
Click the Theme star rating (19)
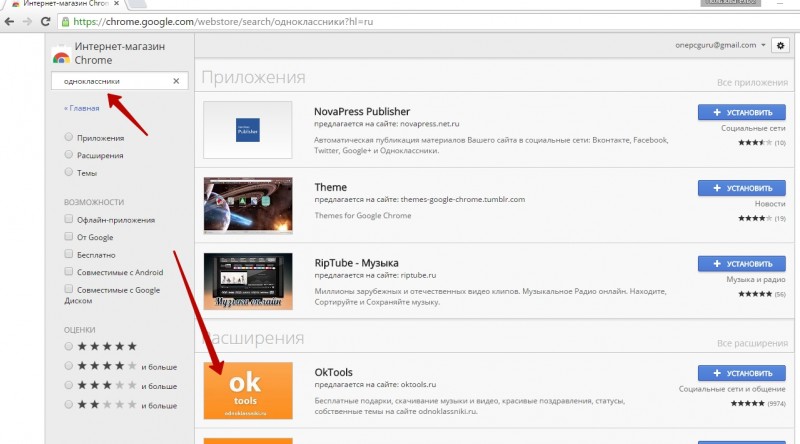pos(762,218)
